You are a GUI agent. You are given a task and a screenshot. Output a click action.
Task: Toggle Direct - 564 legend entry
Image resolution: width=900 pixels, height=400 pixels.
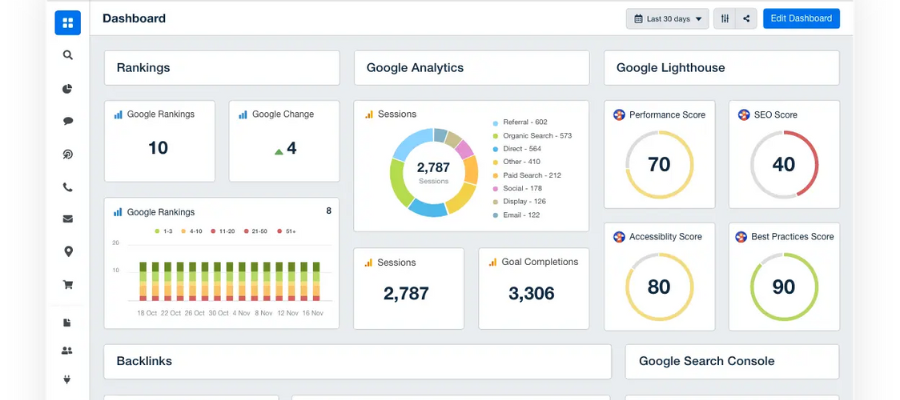(x=517, y=149)
